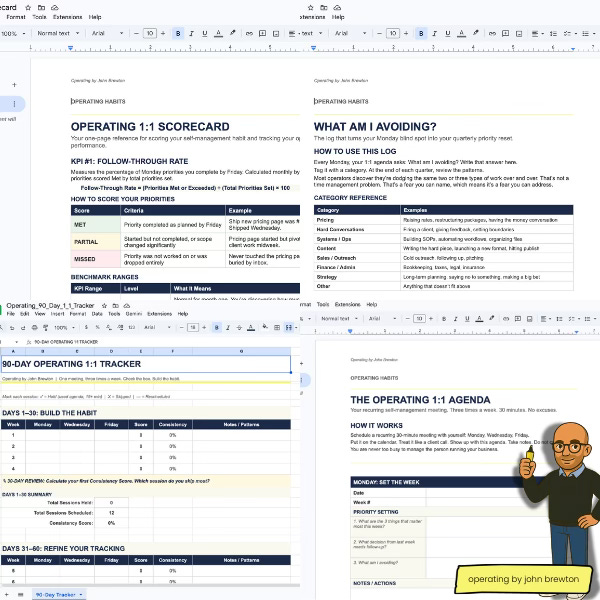The width and height of the screenshot is (600, 600).
Task: Add comment in the Scorecard doc toolbar
Action: click(x=262, y=34)
